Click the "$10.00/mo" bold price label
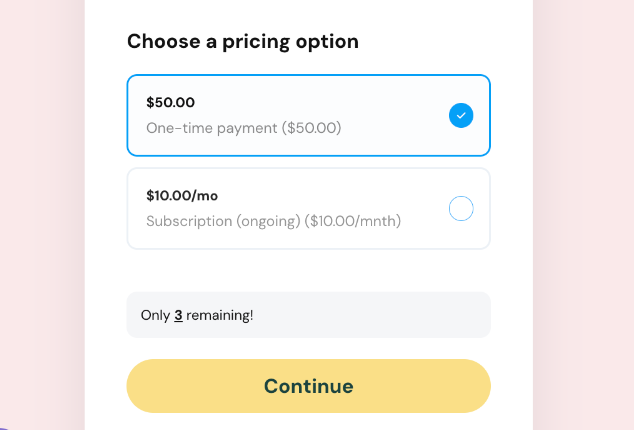634x430 pixels. coord(182,195)
